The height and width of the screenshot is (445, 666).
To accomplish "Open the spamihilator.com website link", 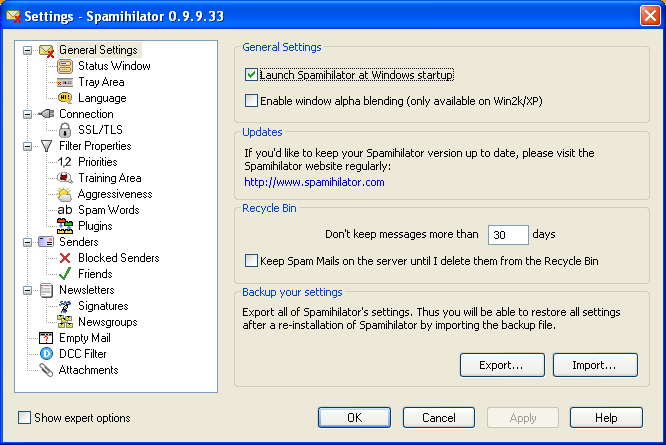I will pyautogui.click(x=314, y=183).
